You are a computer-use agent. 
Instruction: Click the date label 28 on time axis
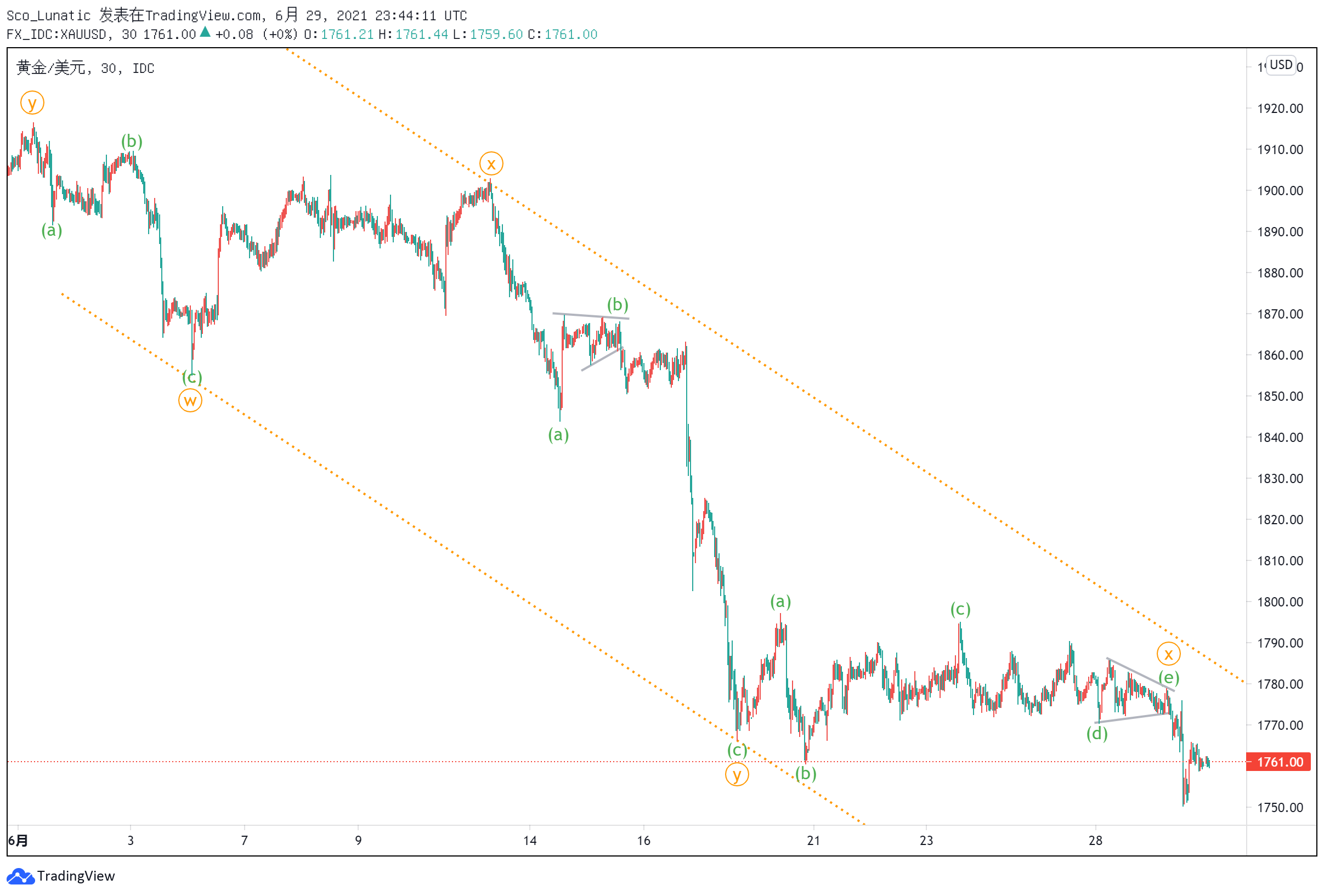click(1095, 841)
